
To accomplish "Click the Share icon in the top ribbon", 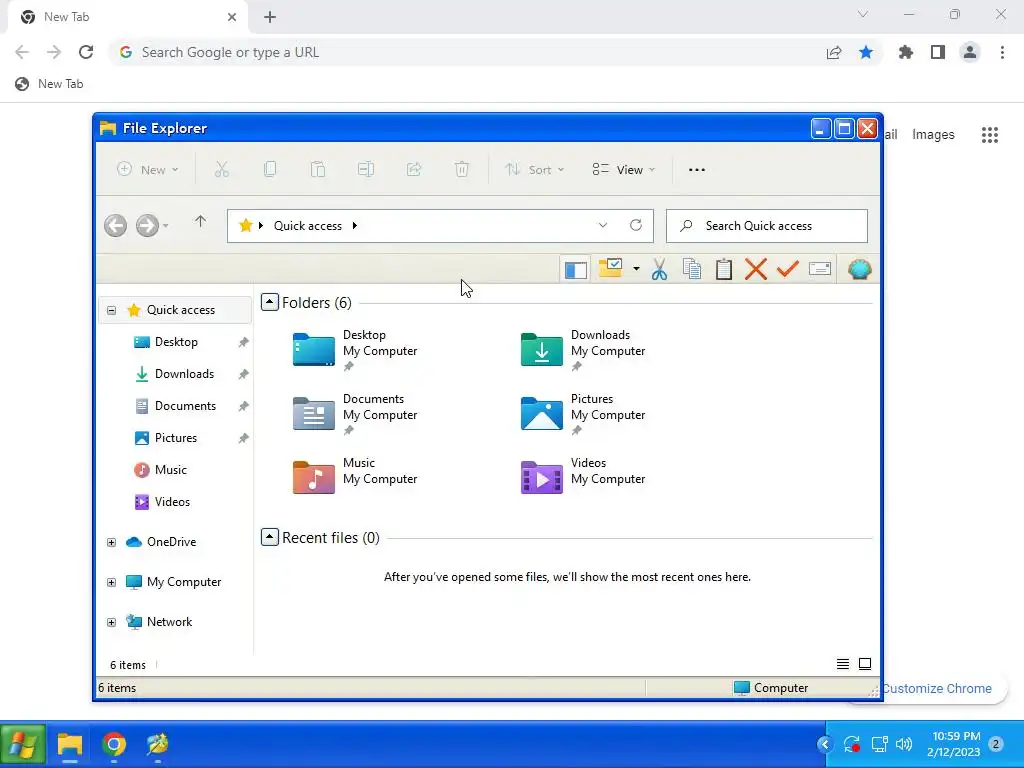I will pos(414,170).
